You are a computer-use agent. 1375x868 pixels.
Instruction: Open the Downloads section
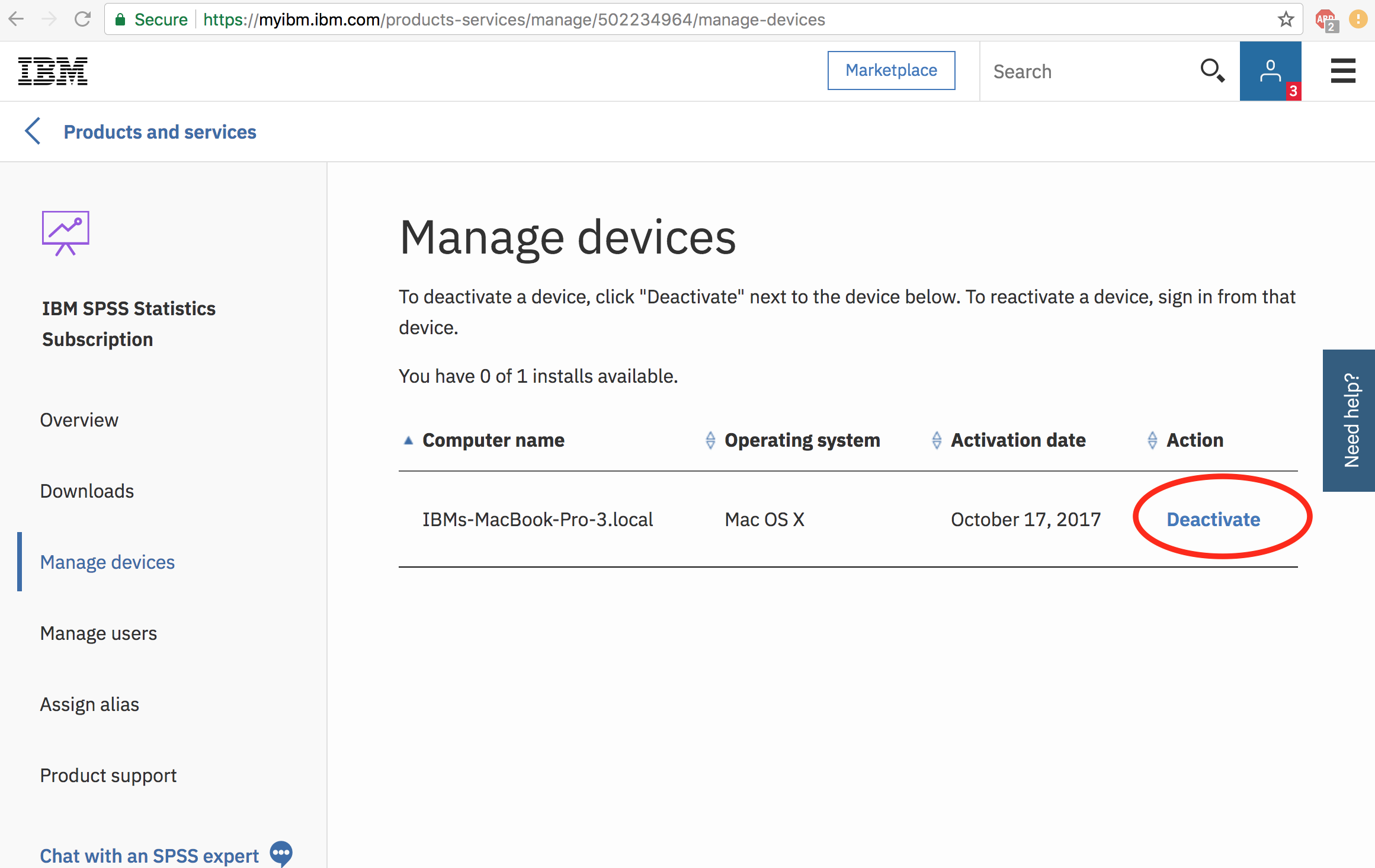click(x=86, y=491)
